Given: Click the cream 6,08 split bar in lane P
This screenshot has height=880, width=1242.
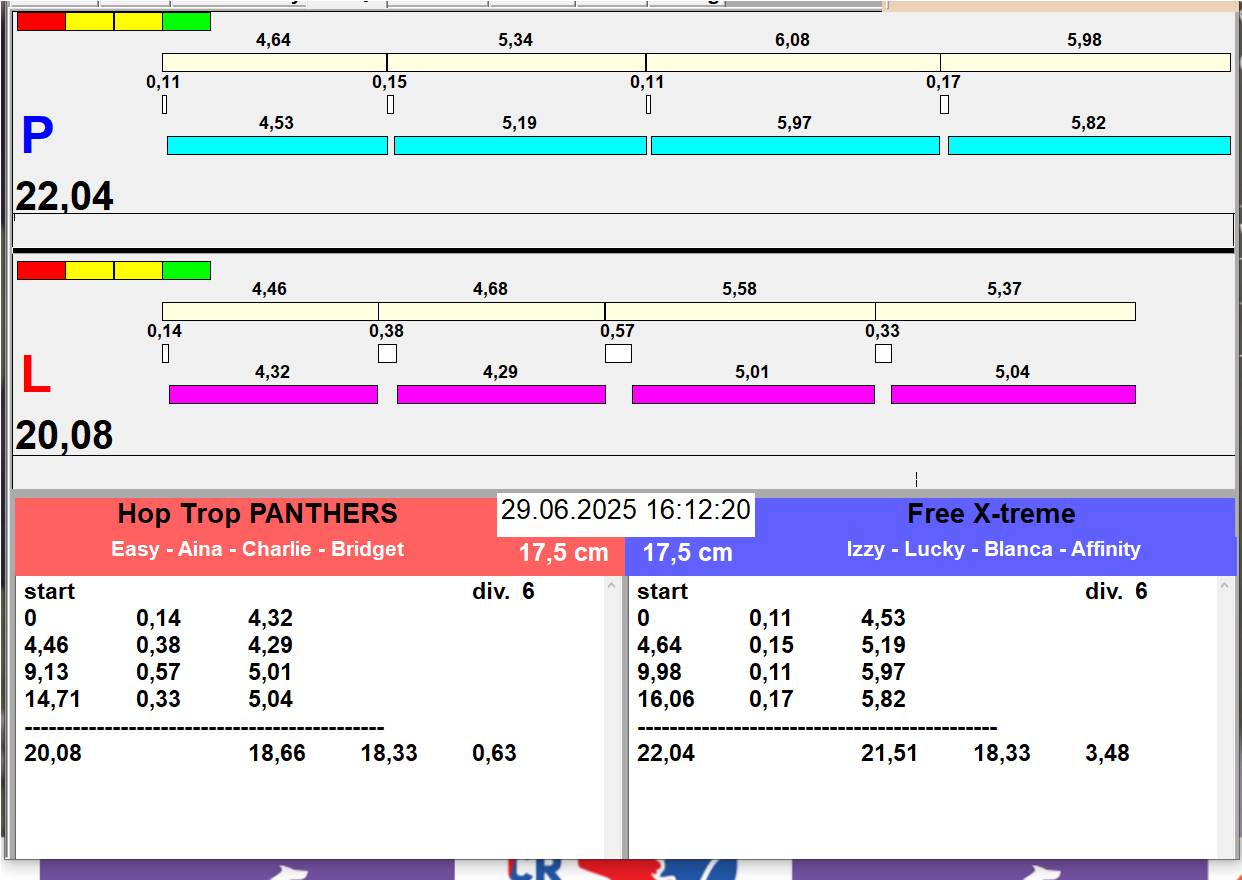Looking at the screenshot, I should pyautogui.click(x=792, y=62).
